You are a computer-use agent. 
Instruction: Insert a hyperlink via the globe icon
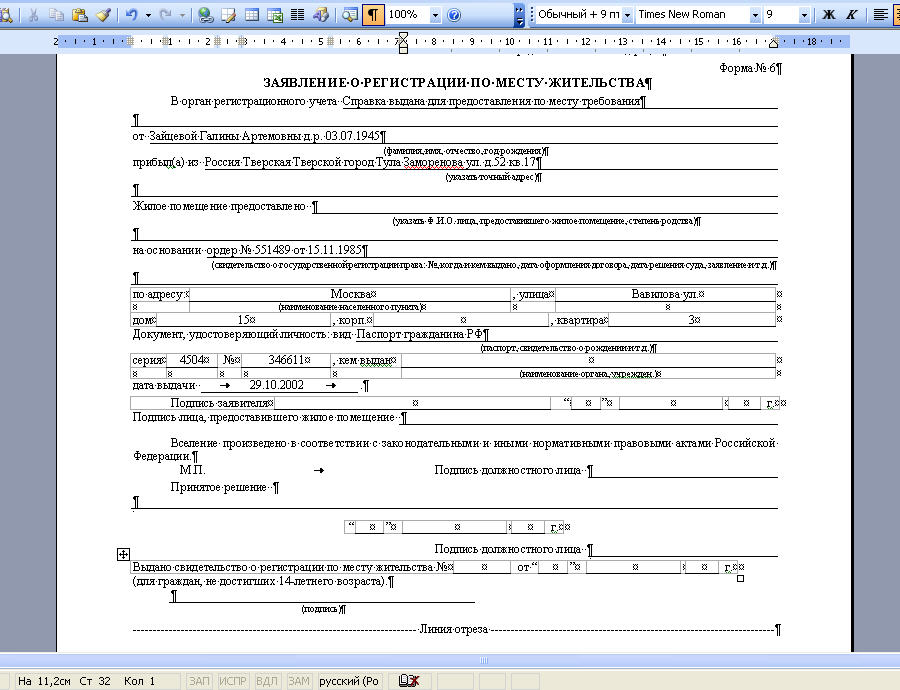click(205, 15)
